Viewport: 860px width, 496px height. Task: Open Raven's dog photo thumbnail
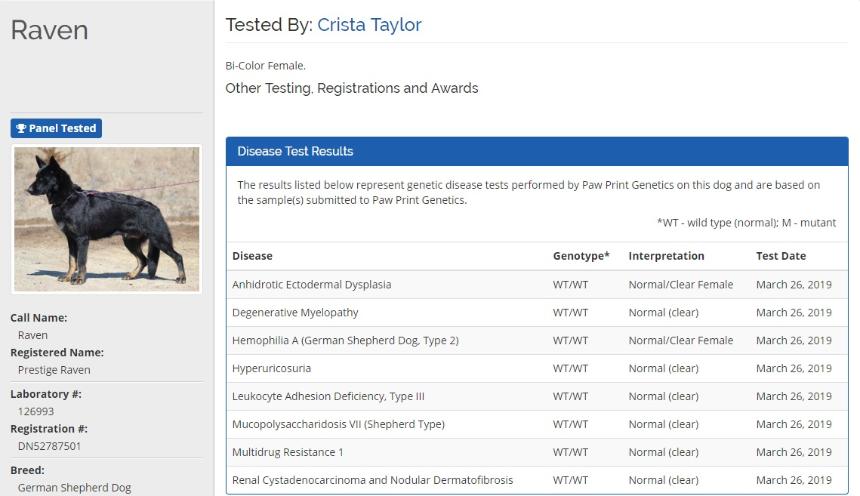pos(106,219)
